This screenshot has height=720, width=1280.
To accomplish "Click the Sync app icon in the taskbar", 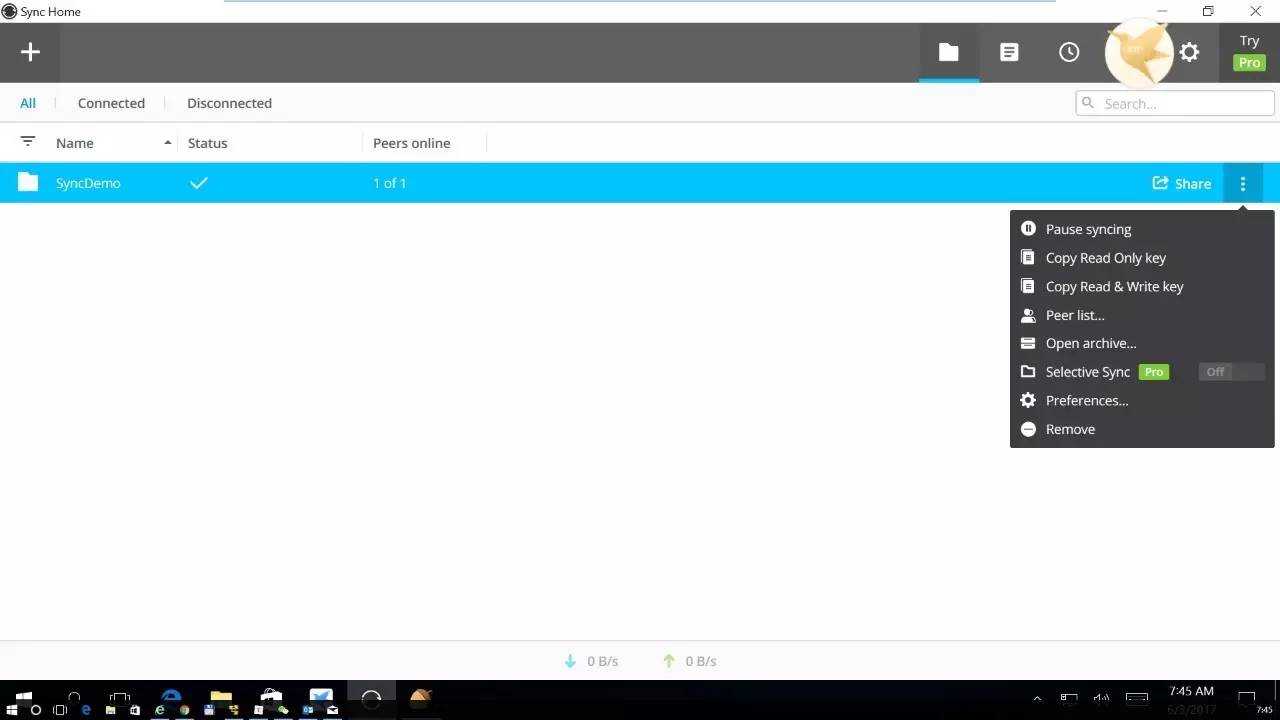I will pos(371,699).
